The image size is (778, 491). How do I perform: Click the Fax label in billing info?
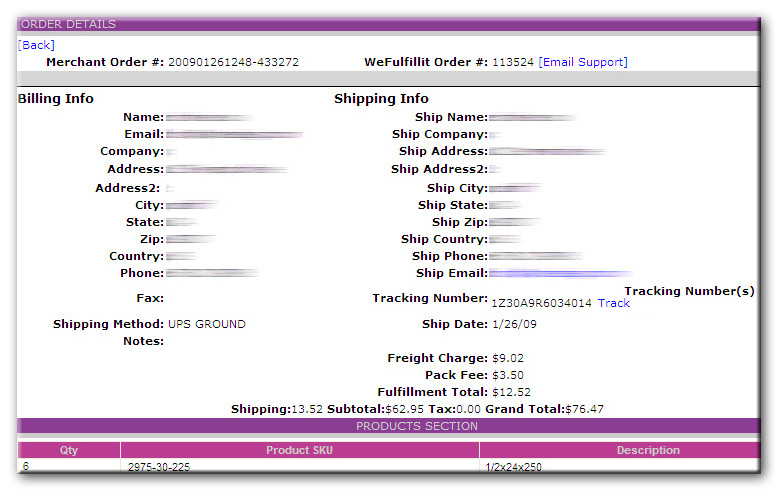[150, 298]
